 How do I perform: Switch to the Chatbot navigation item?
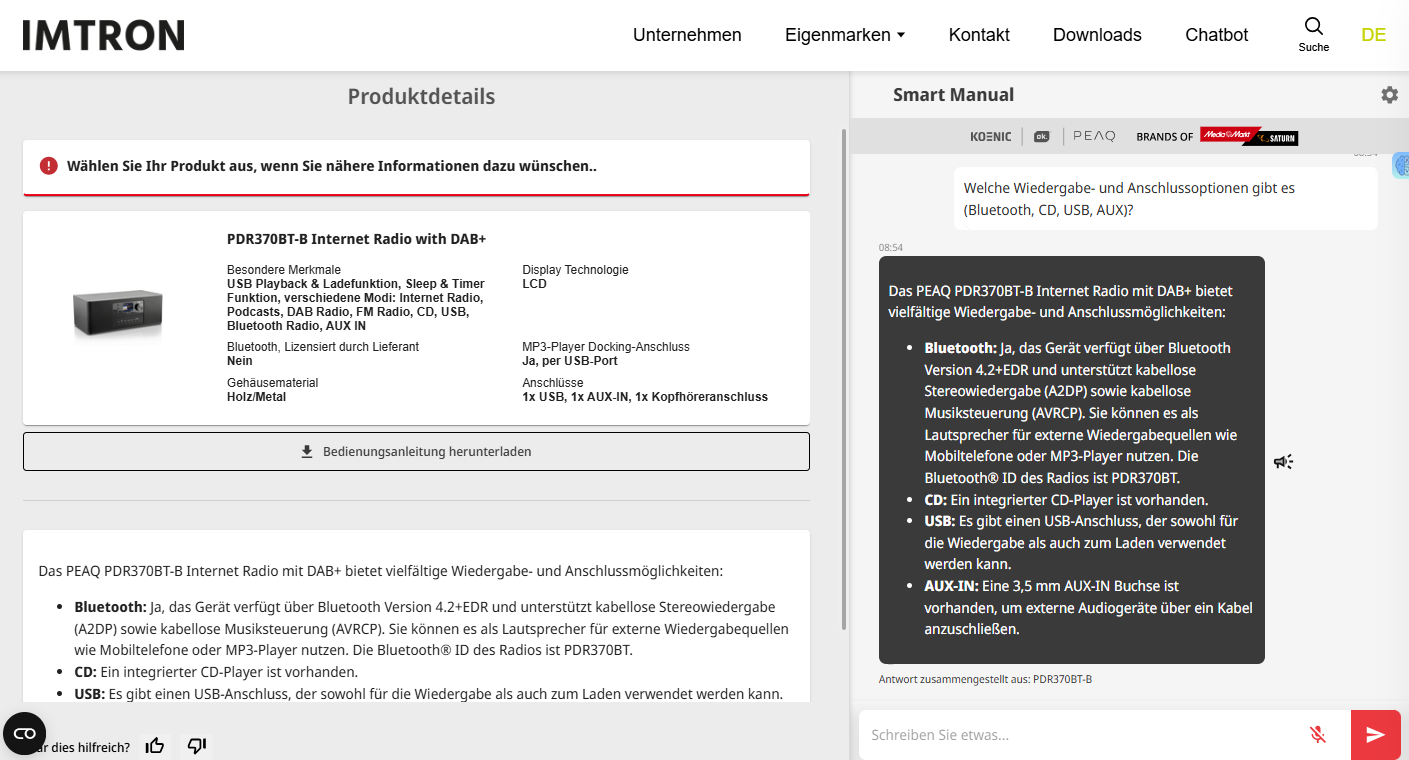[1216, 34]
